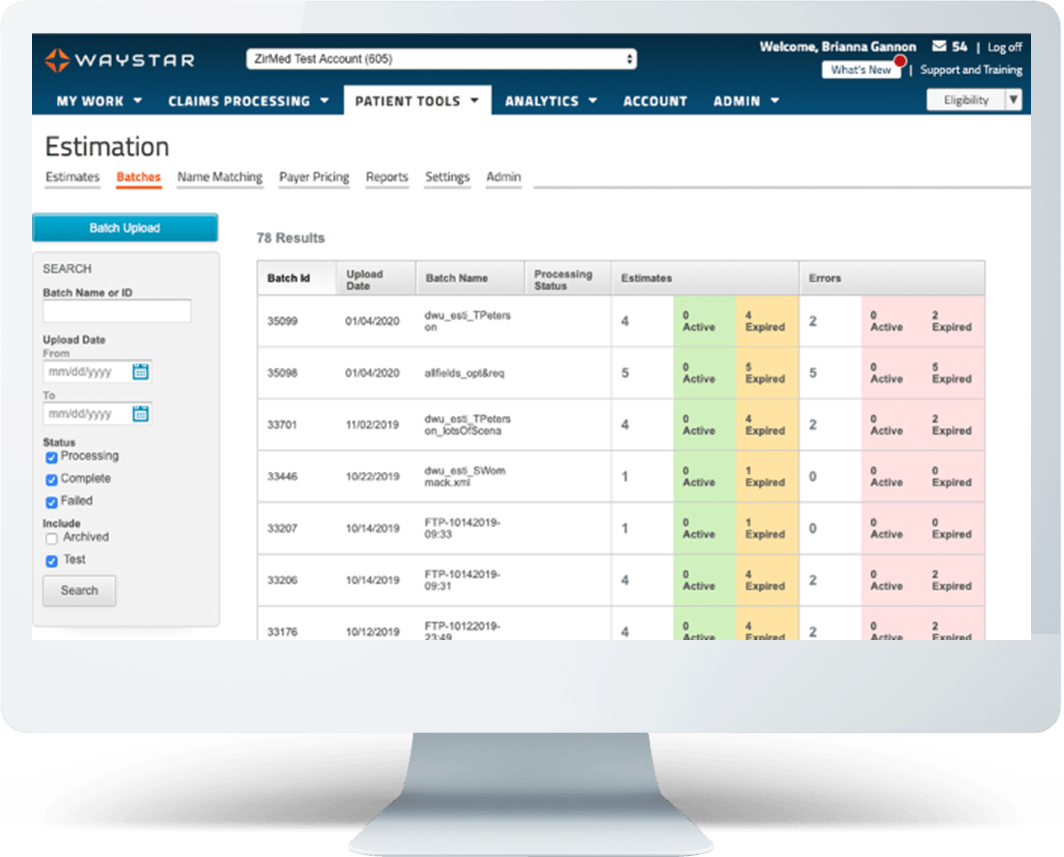Open the Payer Pricing tab
Viewport: 1064px width, 857px height.
314,177
